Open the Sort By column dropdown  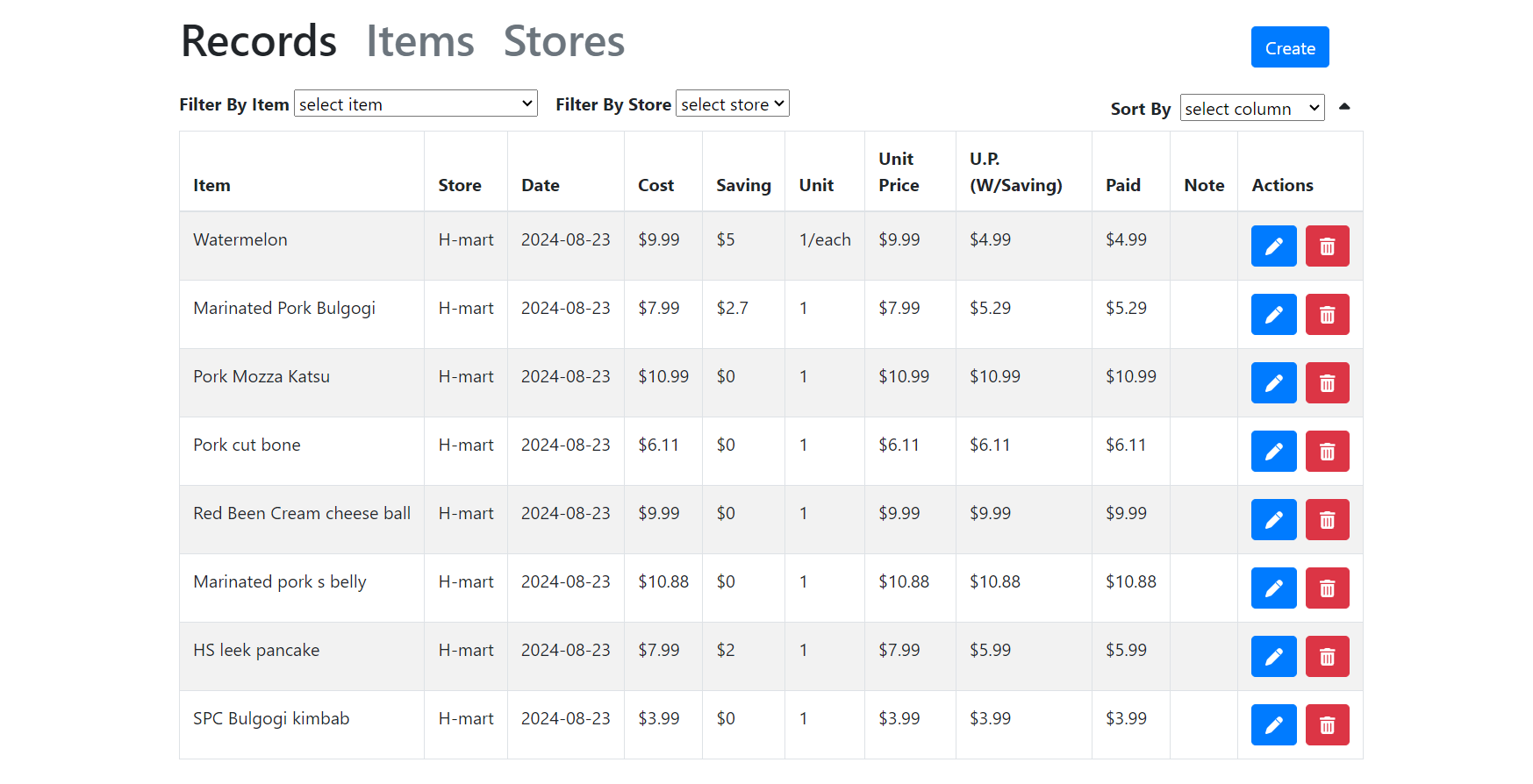click(x=1252, y=108)
